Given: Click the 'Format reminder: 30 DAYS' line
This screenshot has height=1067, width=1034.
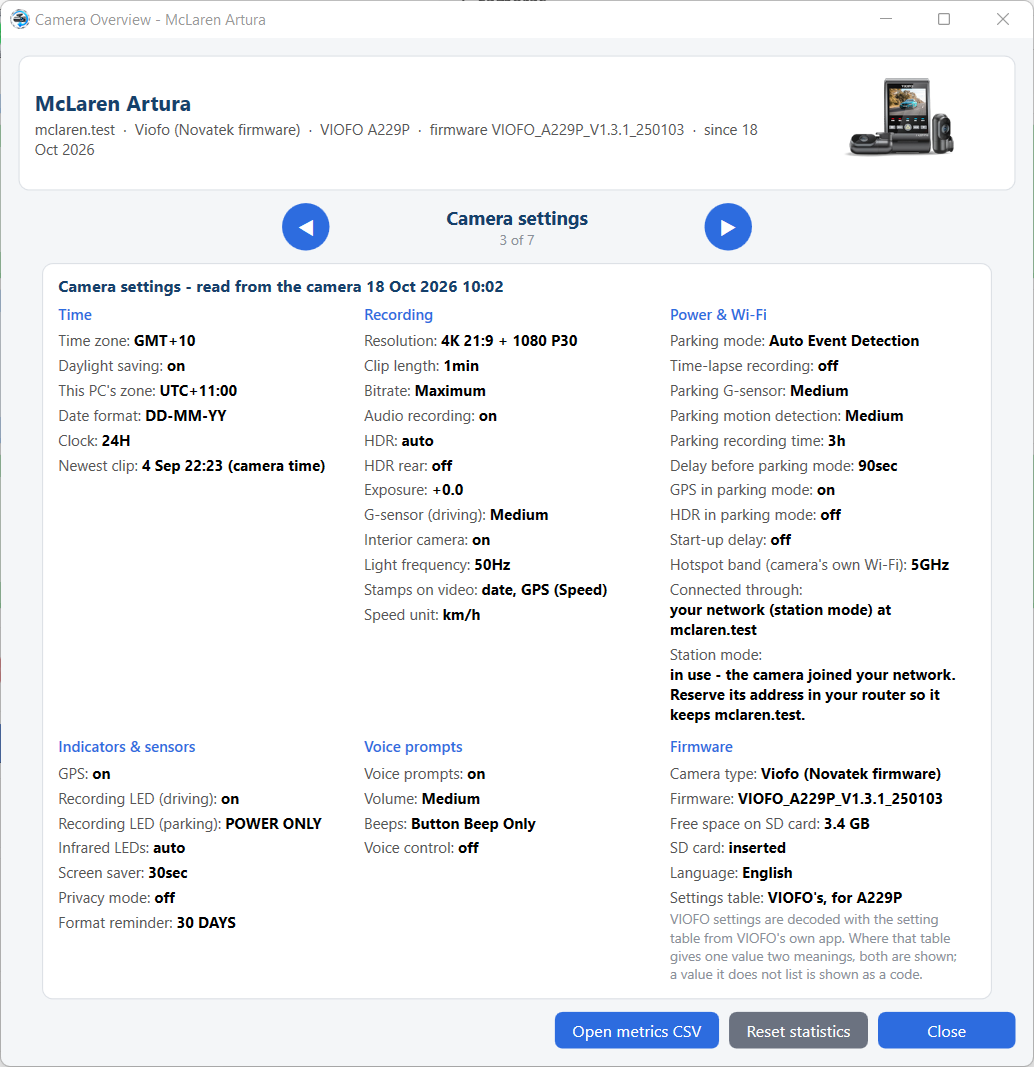Looking at the screenshot, I should 147,923.
